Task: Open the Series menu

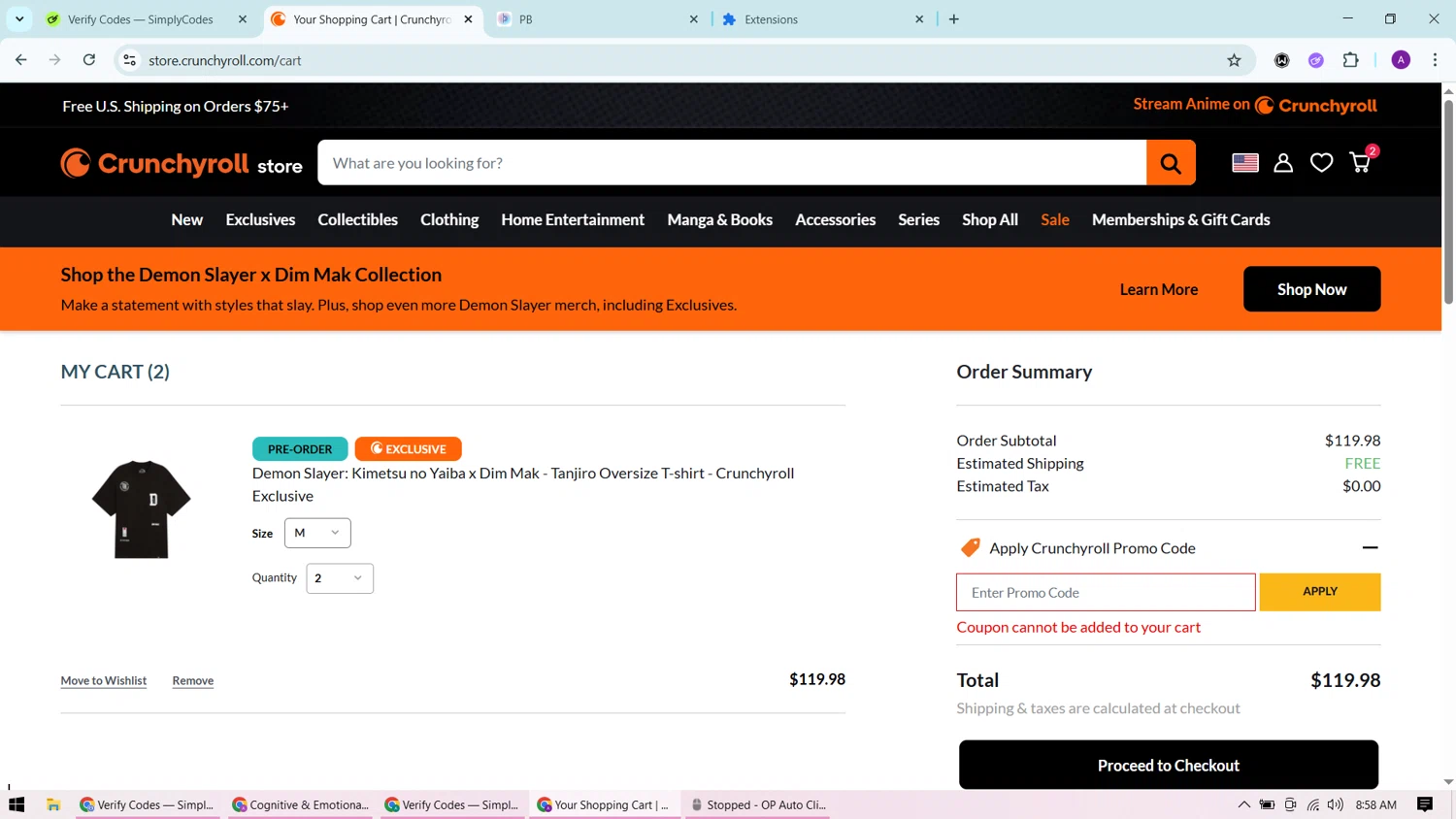Action: click(918, 220)
